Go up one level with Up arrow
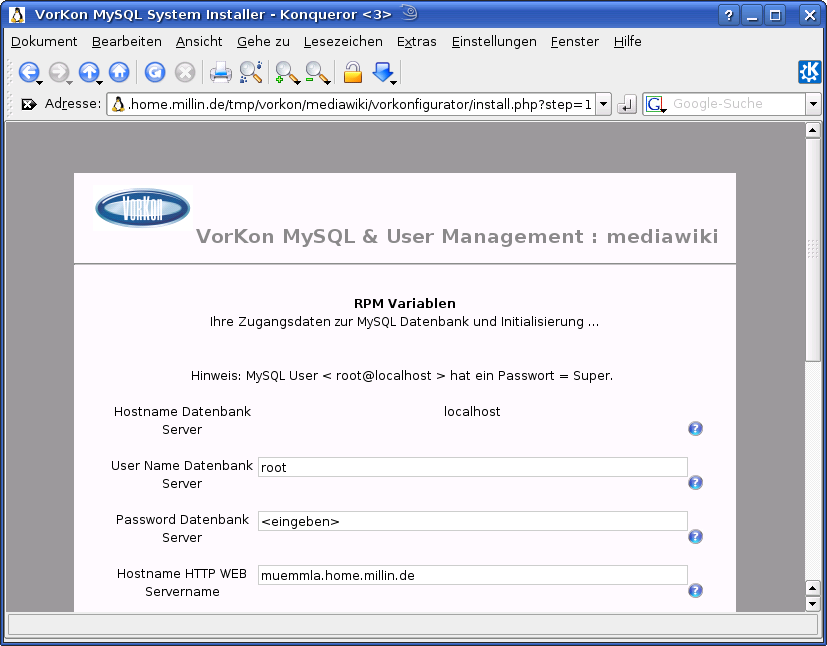 click(x=89, y=72)
